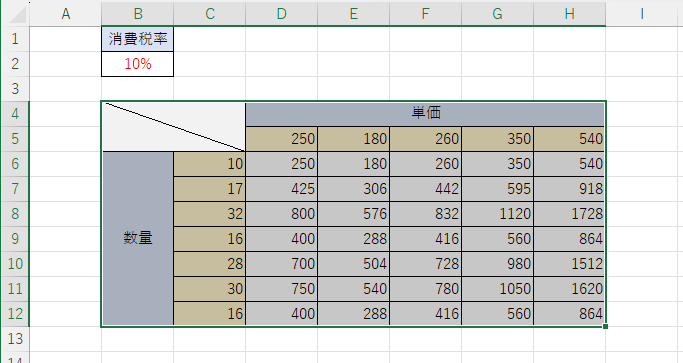
Task: Click the 消費税率 label cell
Action: 138,39
